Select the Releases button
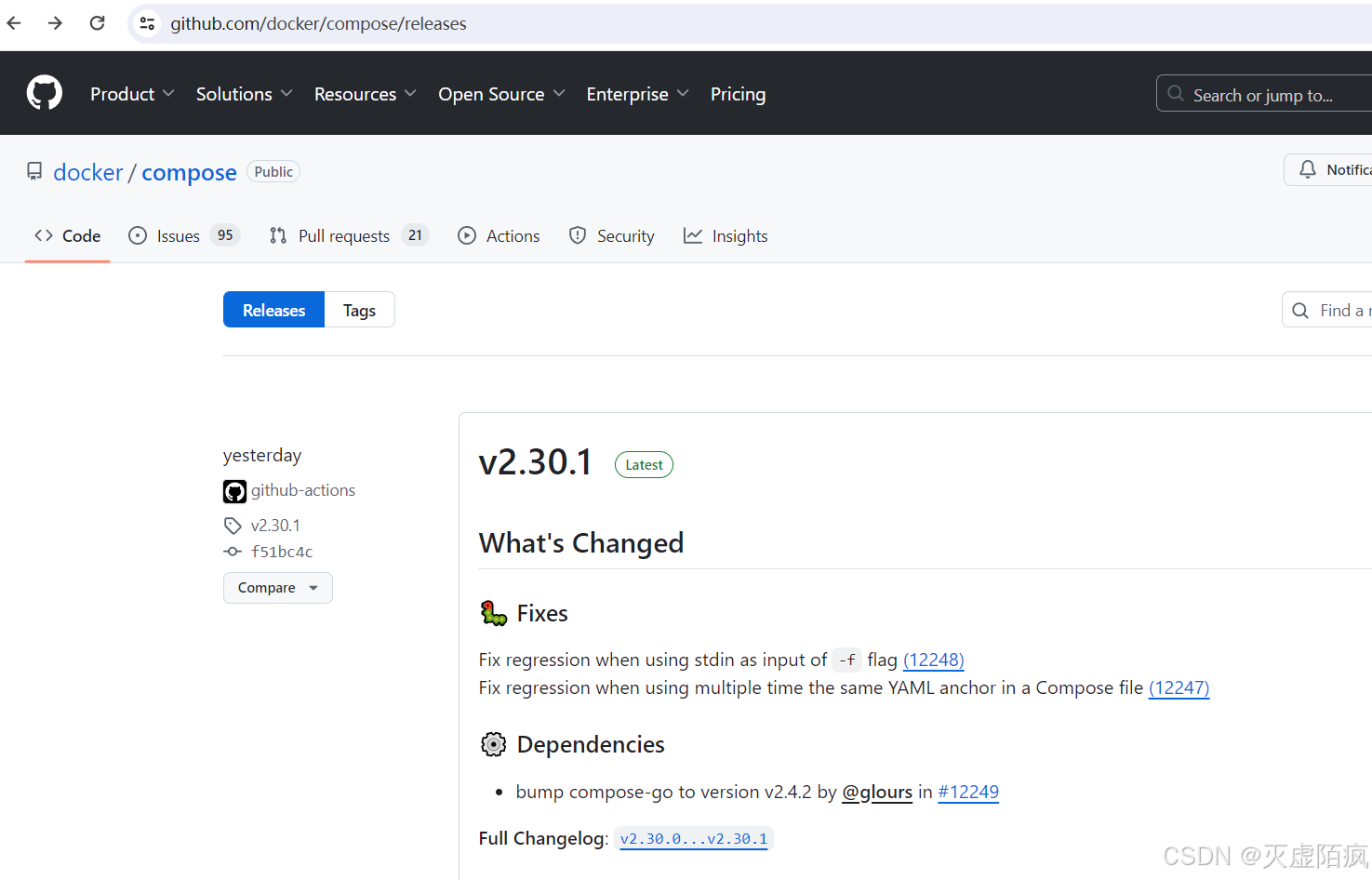This screenshot has height=880, width=1372. (x=273, y=310)
